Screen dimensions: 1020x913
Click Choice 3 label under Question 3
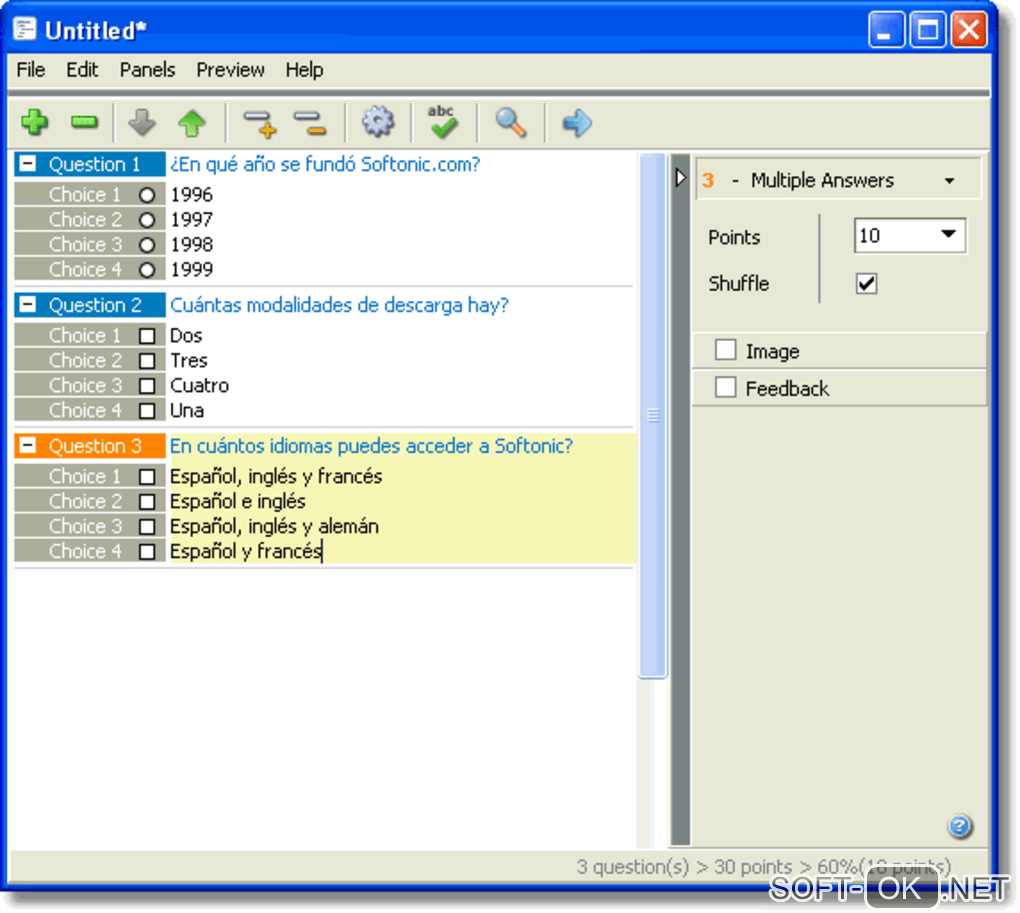[x=85, y=526]
